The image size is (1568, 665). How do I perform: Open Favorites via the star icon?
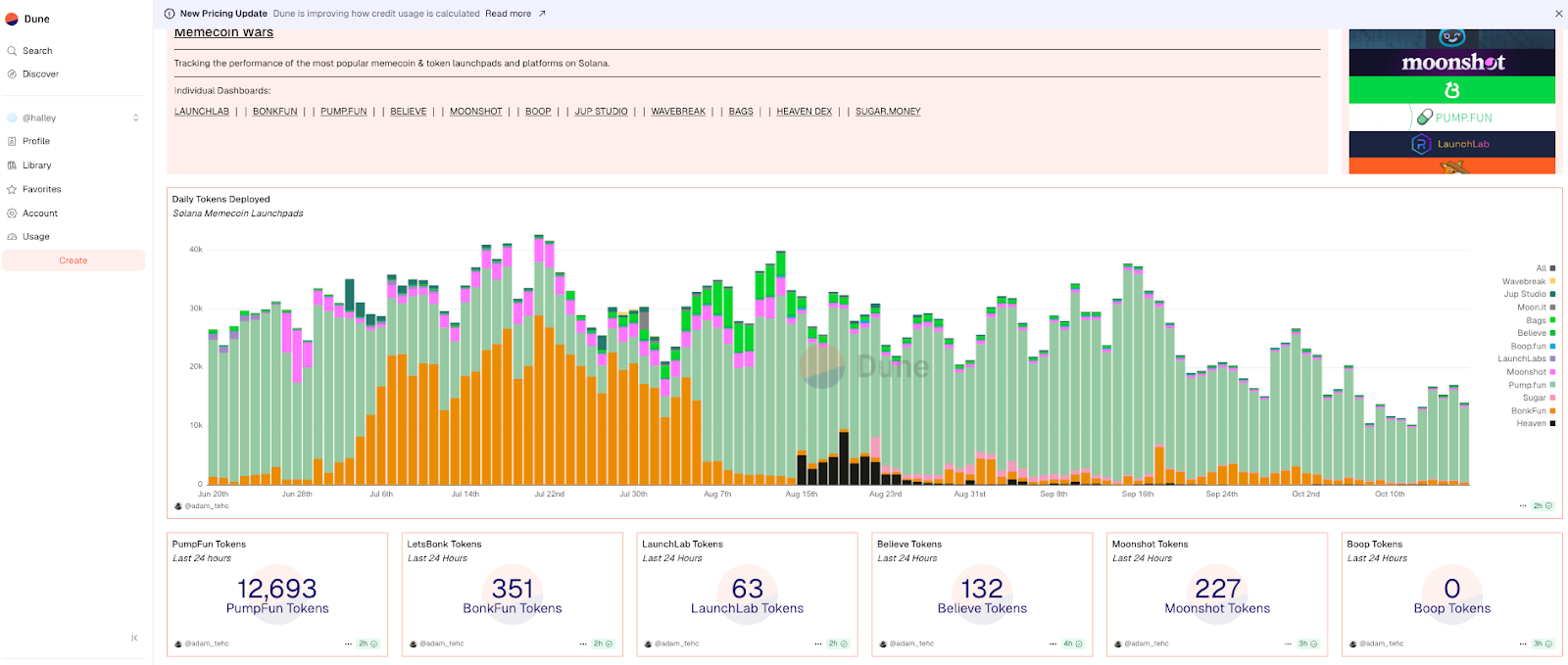pos(12,190)
